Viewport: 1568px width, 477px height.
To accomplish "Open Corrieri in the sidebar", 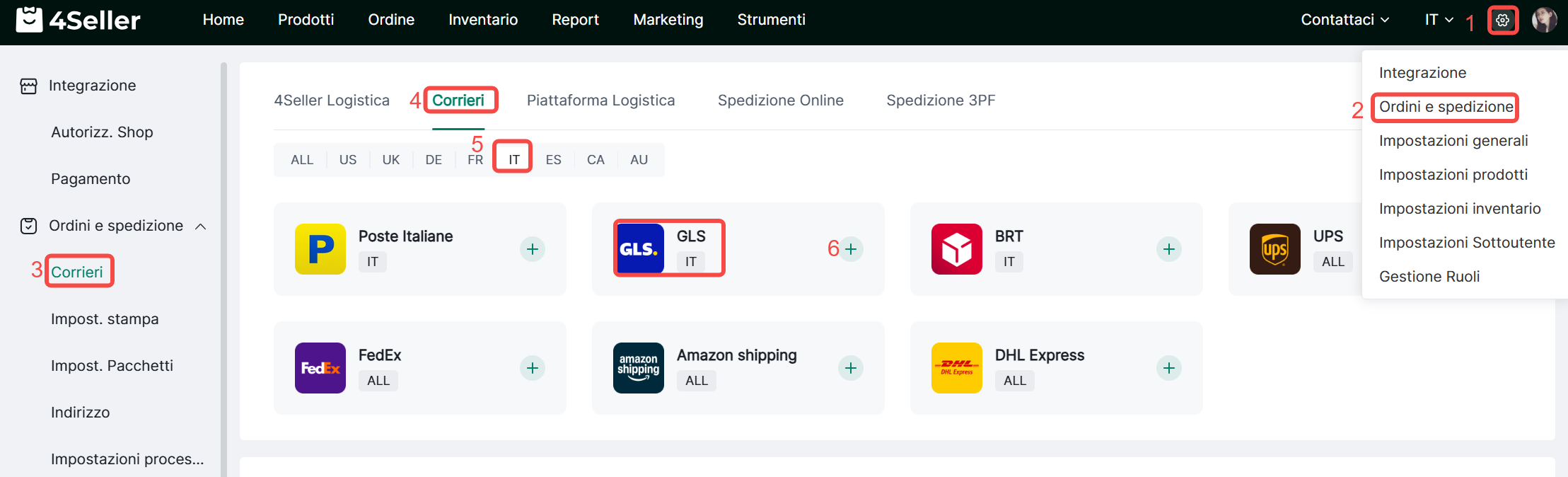I will pos(77,272).
